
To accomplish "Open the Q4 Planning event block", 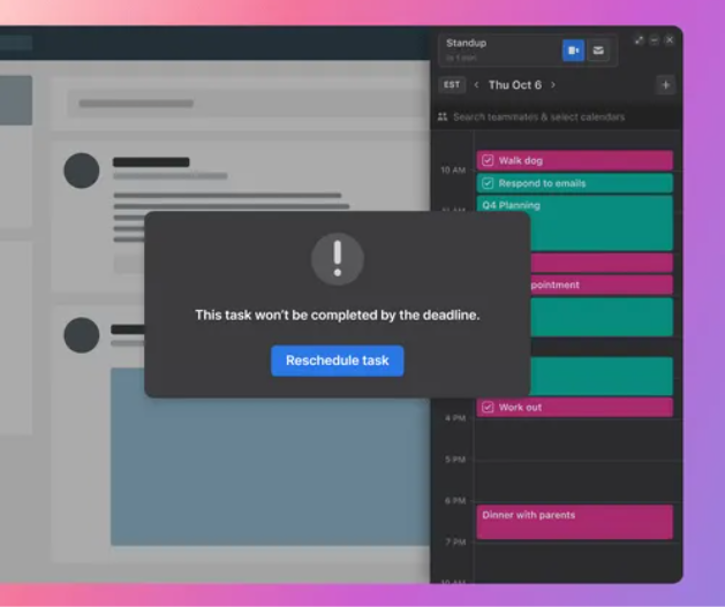I will tap(574, 222).
